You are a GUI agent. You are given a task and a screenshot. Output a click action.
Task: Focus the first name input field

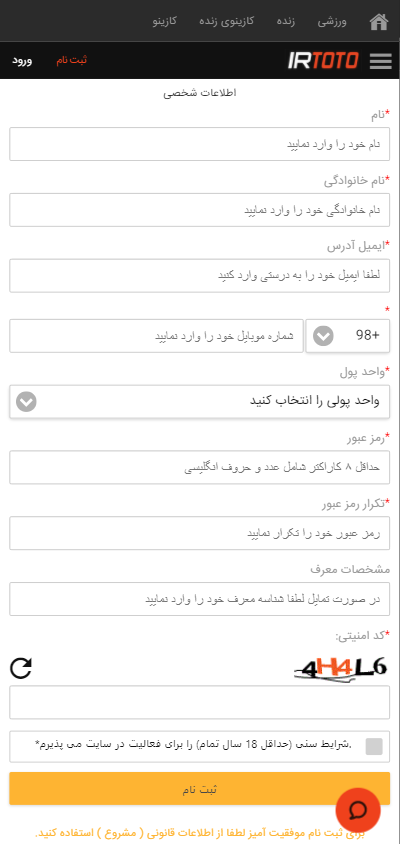point(200,144)
